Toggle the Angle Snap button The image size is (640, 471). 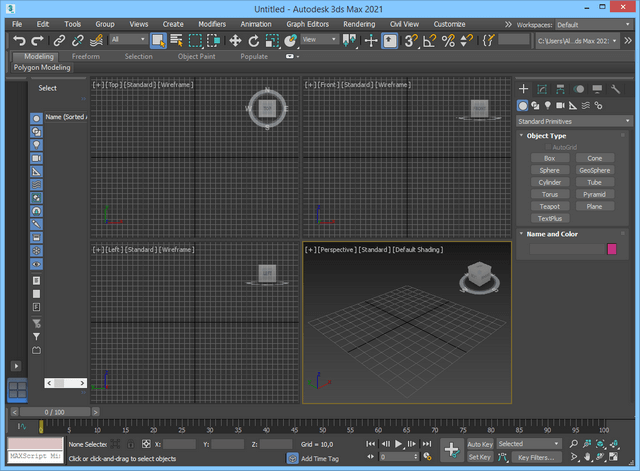coord(429,41)
